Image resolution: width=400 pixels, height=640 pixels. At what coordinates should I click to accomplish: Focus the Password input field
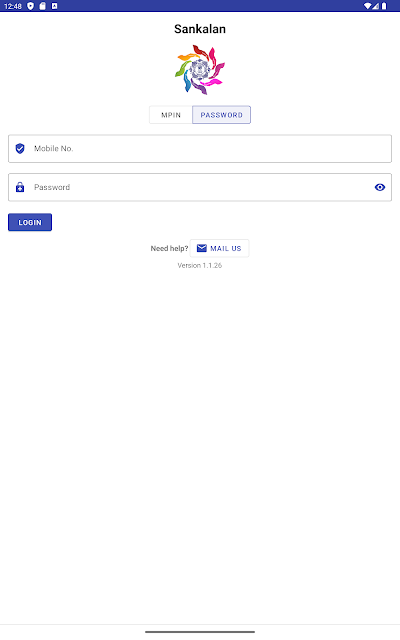click(x=200, y=187)
